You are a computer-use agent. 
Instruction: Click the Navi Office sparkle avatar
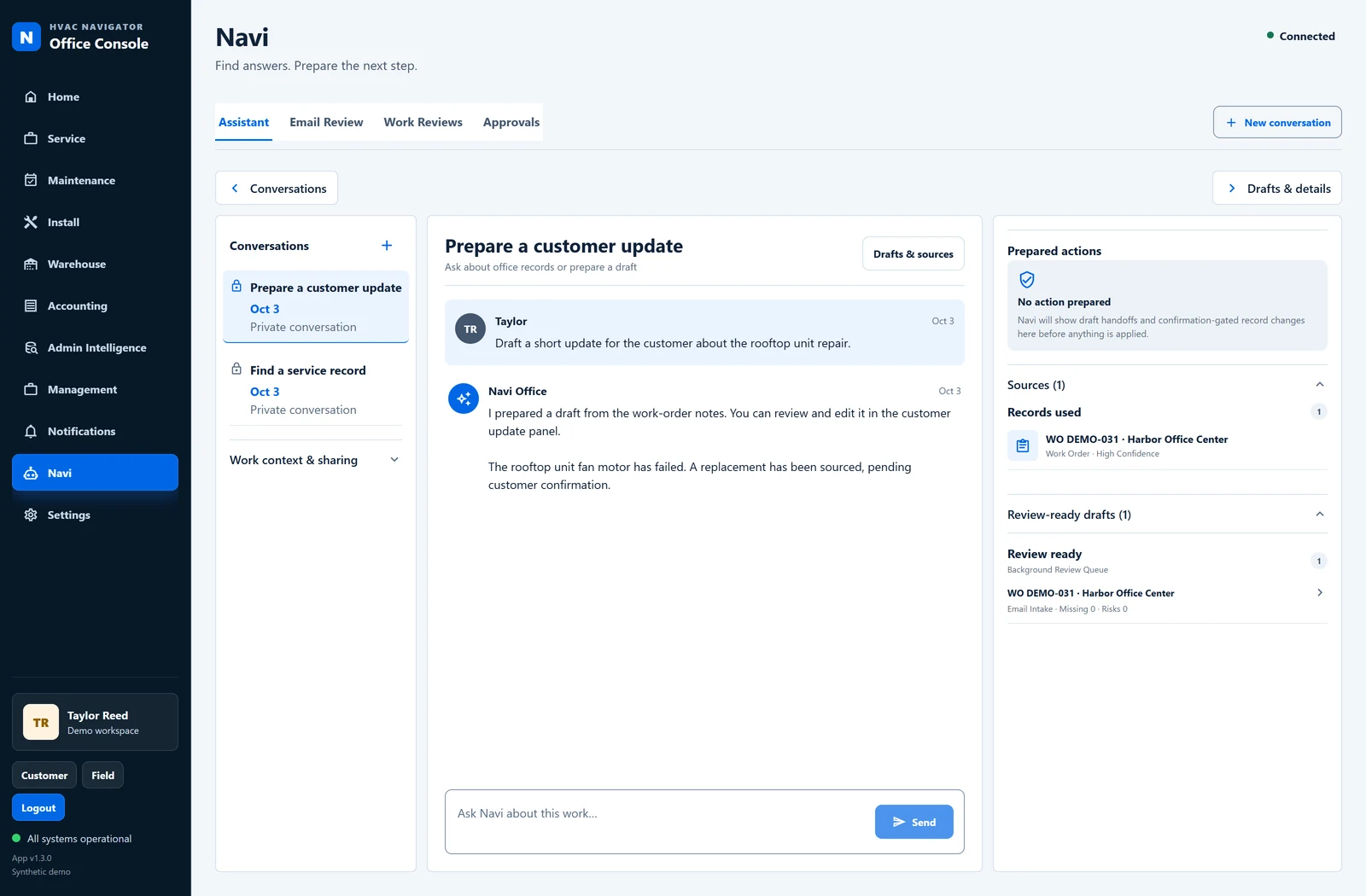pyautogui.click(x=464, y=399)
